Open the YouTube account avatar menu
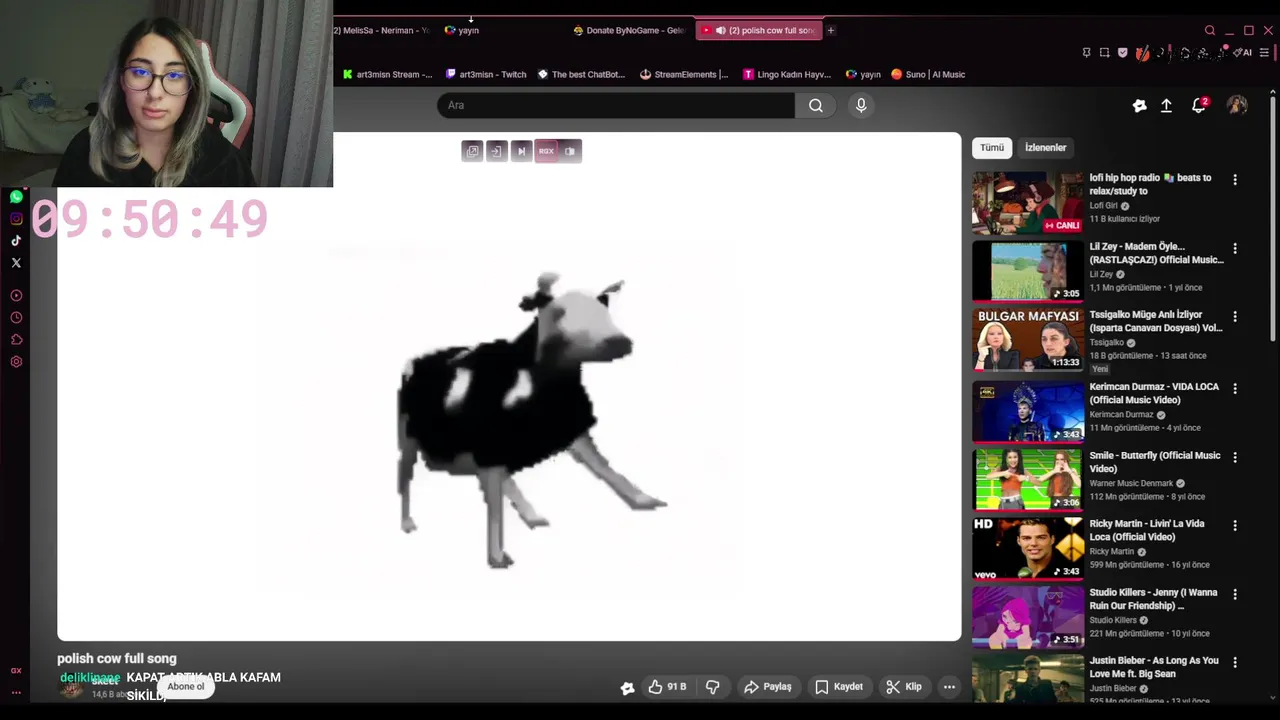Viewport: 1280px width, 720px height. [x=1237, y=105]
